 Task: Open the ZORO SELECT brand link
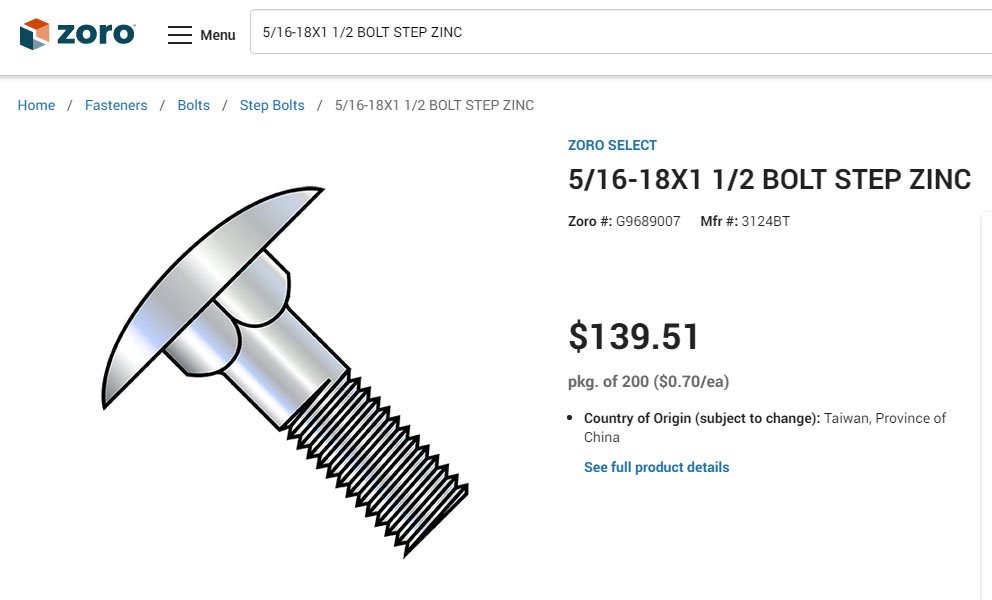pos(612,145)
